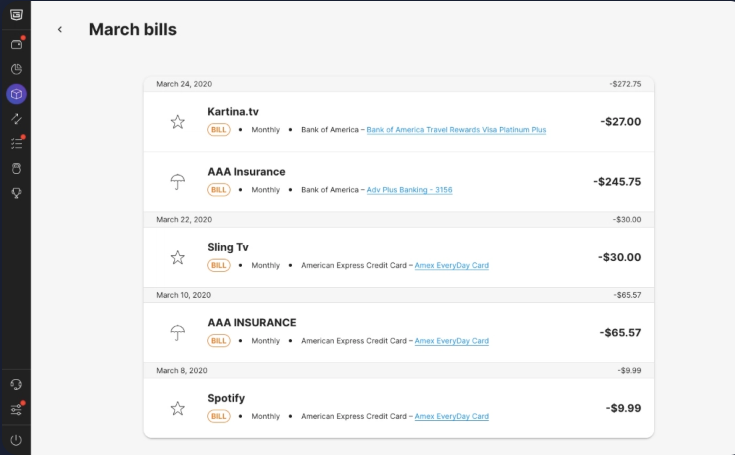Click the BILL badge on Kartina.tv
Screen dimensions: 735x455
pyautogui.click(x=219, y=130)
